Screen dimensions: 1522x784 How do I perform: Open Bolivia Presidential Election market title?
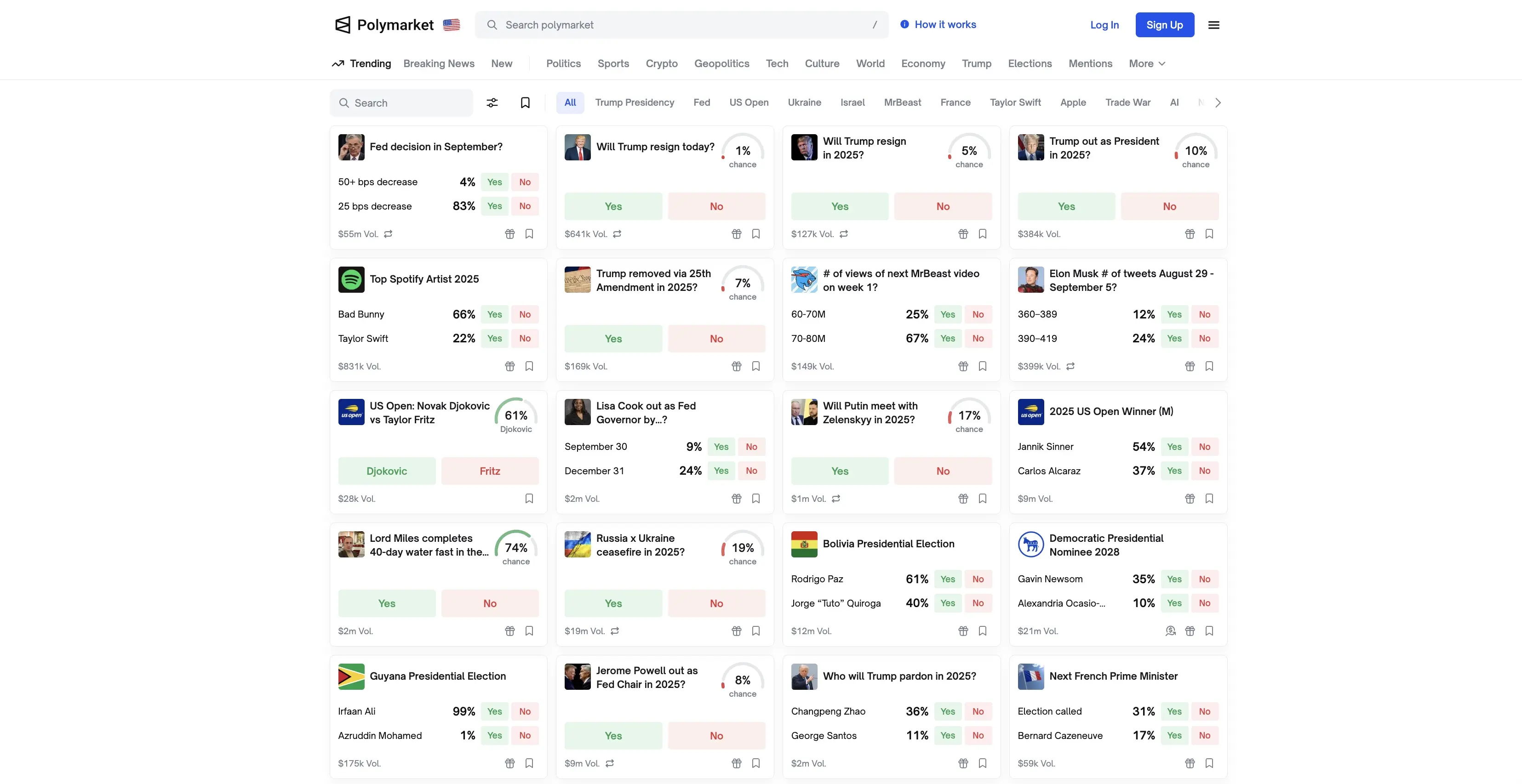(x=888, y=544)
